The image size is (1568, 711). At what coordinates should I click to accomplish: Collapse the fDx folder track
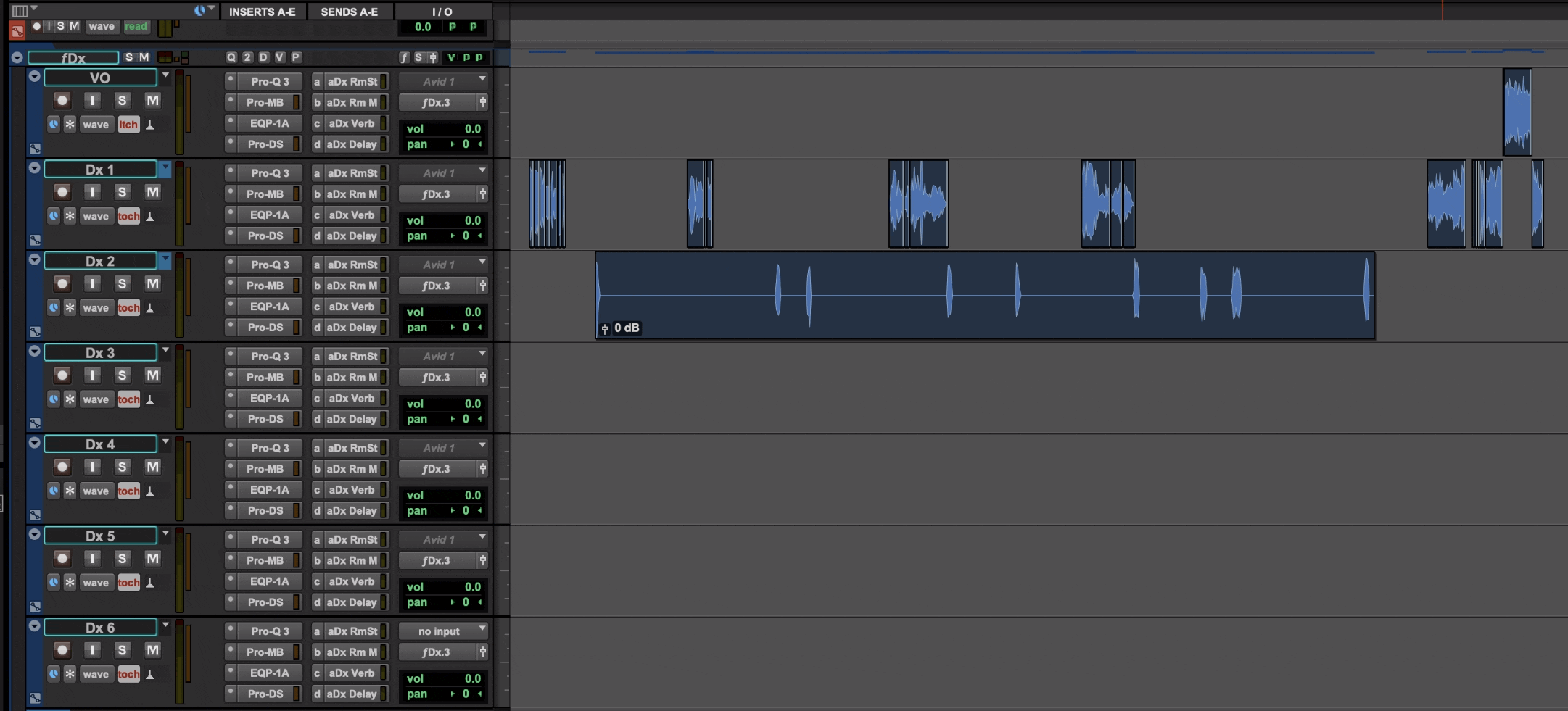17,57
